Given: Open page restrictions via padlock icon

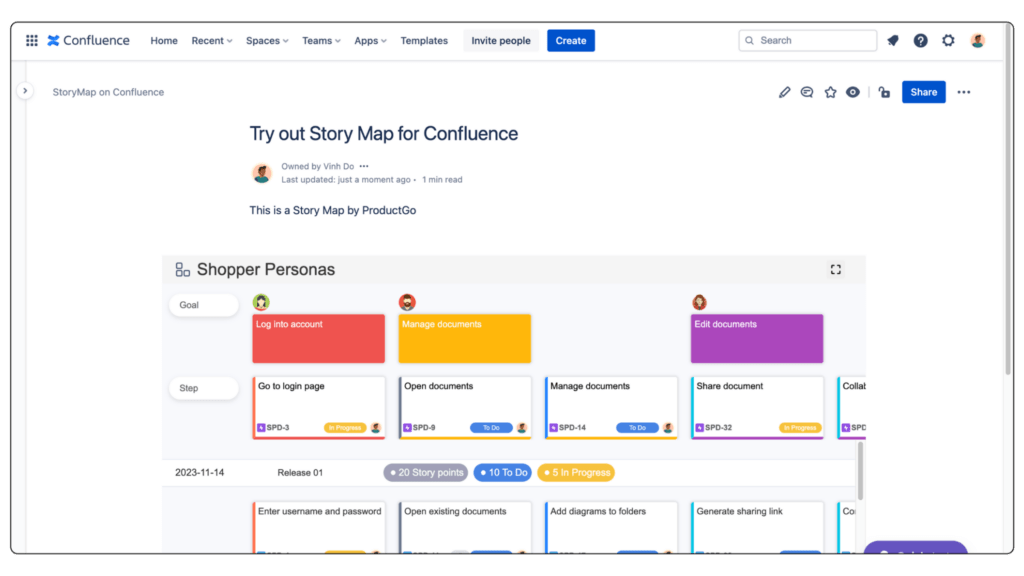Looking at the screenshot, I should click(884, 91).
